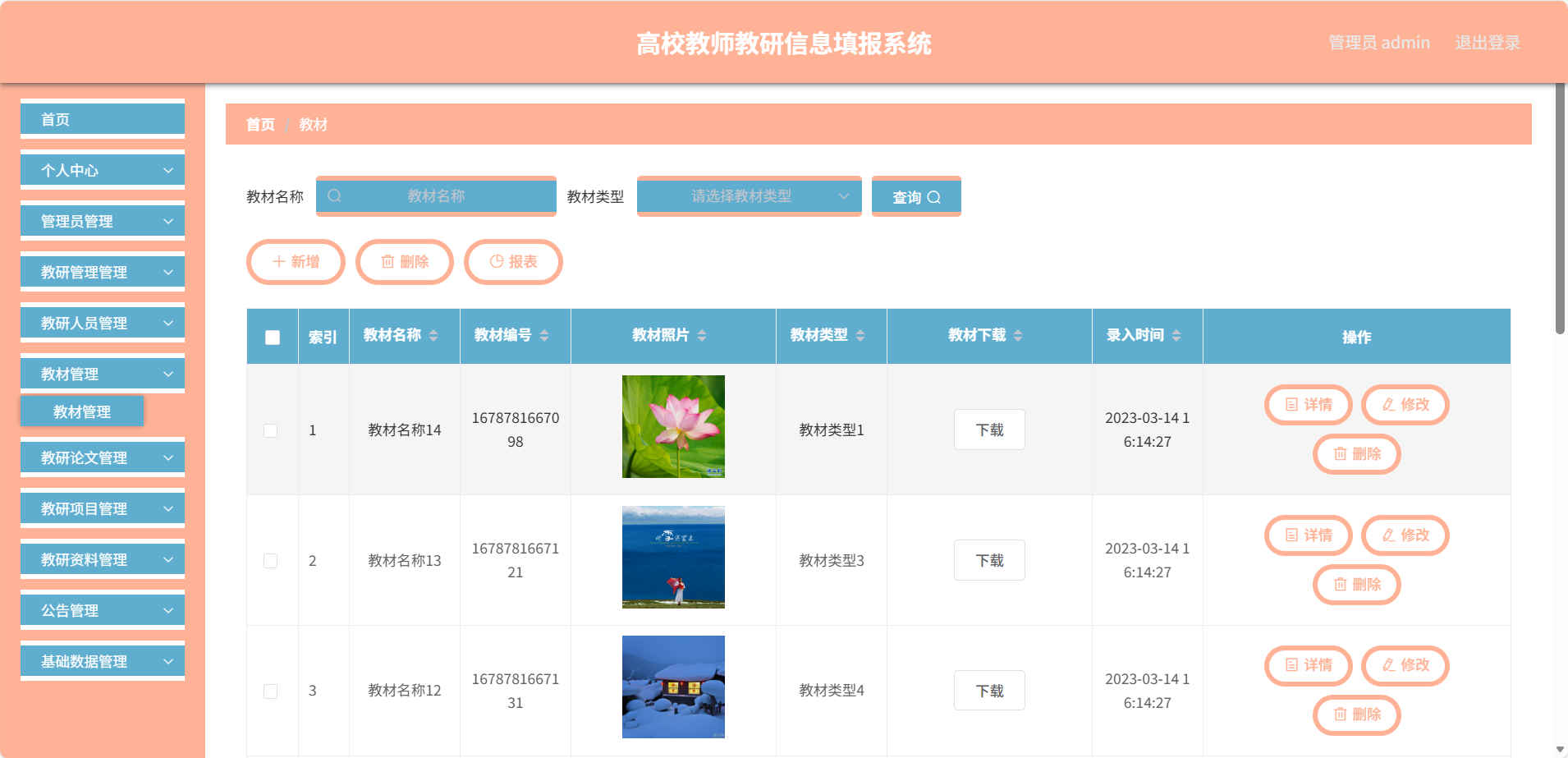1568x758 pixels.
Task: Click the magnifier icon in 教材名称 search box
Action: click(x=334, y=196)
